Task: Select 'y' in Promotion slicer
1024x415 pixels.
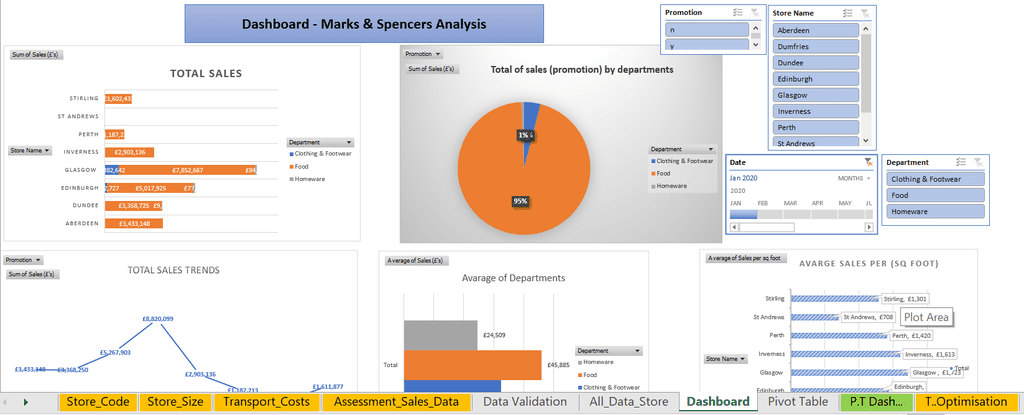Action: pos(707,45)
